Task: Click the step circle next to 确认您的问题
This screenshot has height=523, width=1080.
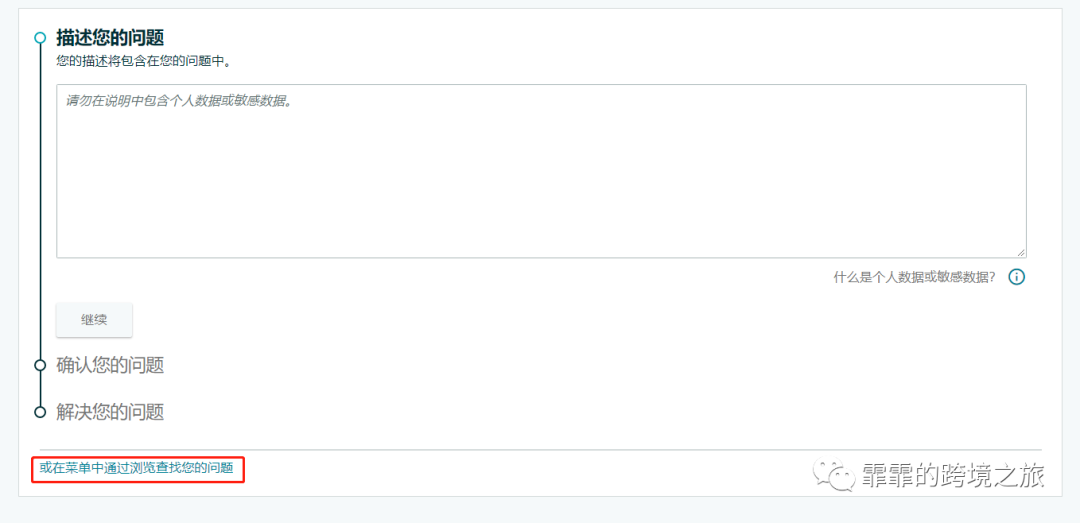Action: pyautogui.click(x=40, y=365)
